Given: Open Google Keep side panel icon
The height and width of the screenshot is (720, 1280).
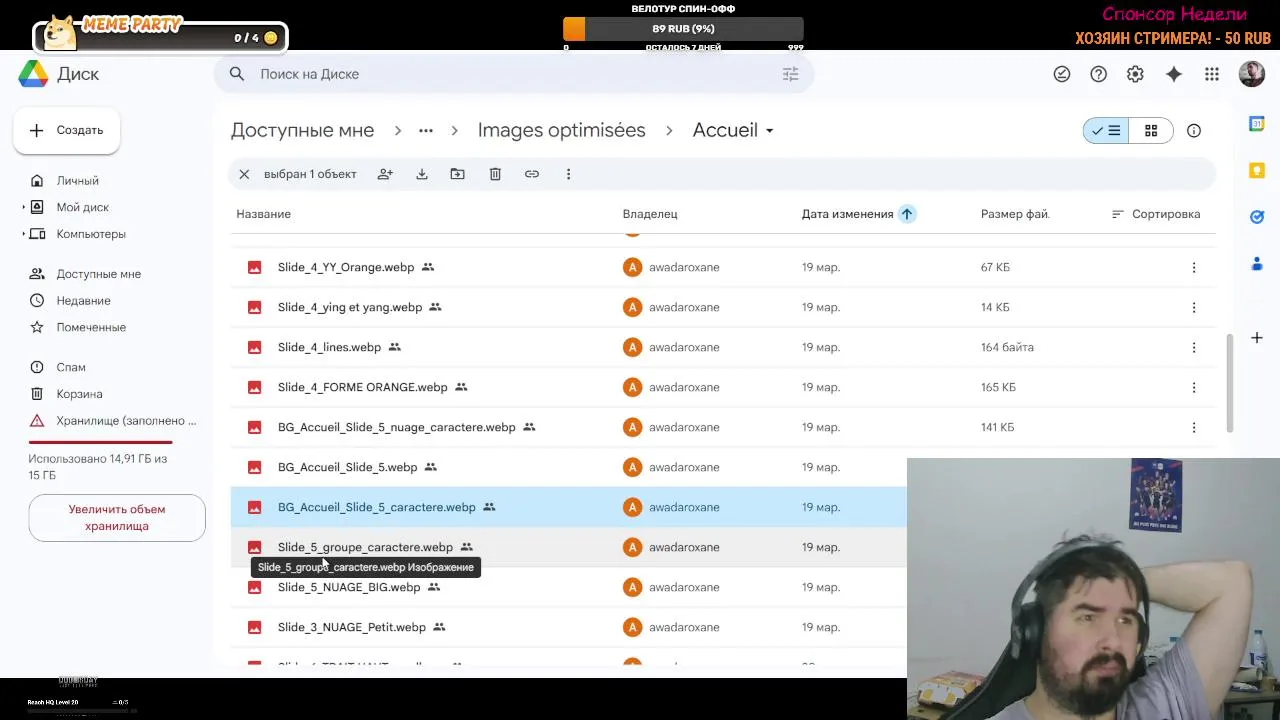Looking at the screenshot, I should tap(1257, 170).
